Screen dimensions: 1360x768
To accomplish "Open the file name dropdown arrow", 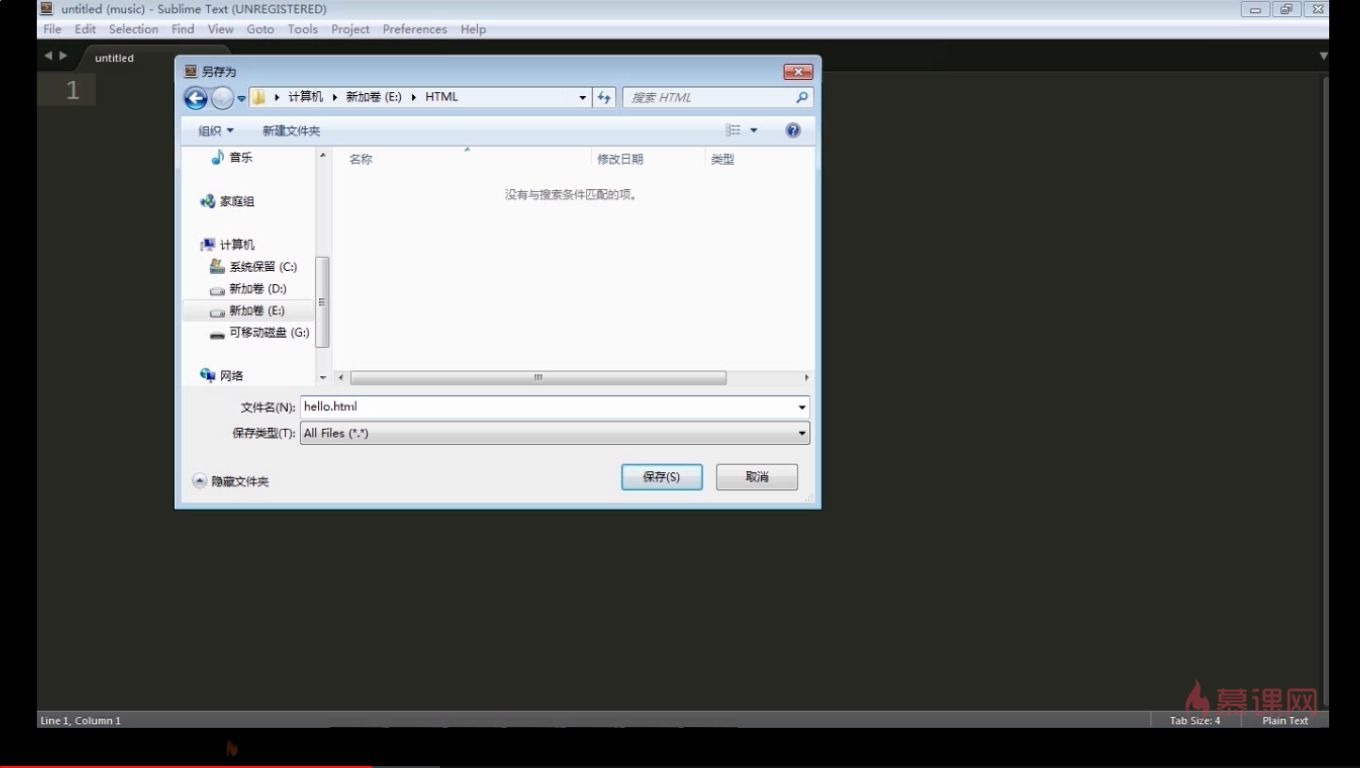I will coord(802,407).
